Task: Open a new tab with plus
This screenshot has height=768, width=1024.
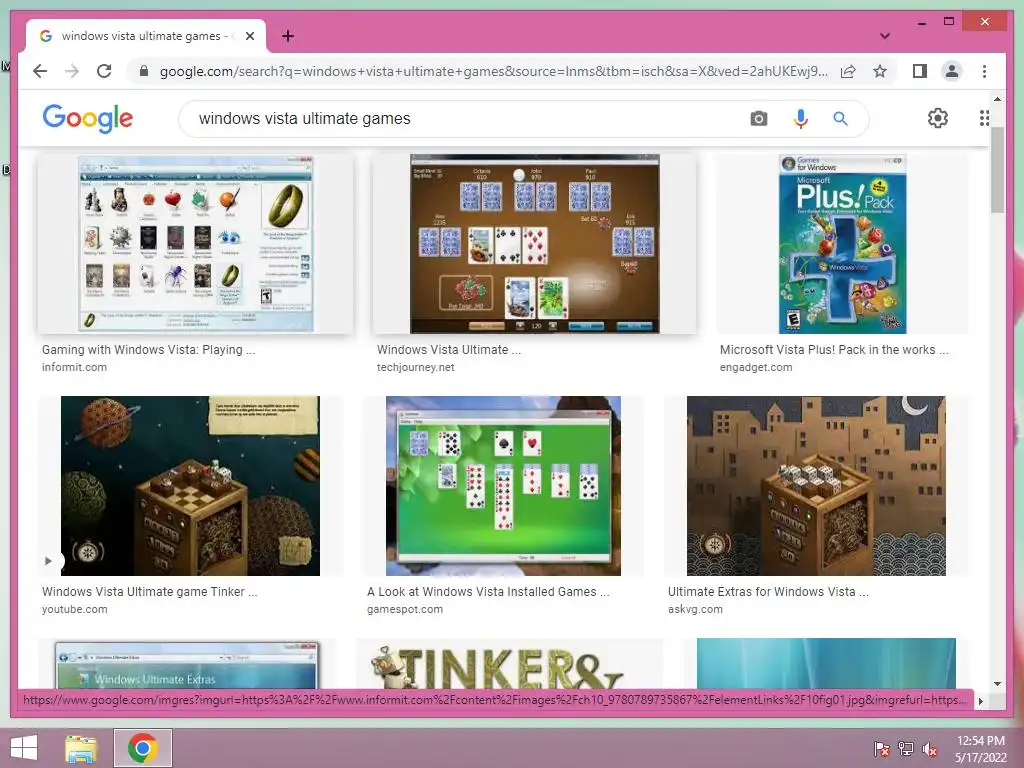Action: (287, 36)
